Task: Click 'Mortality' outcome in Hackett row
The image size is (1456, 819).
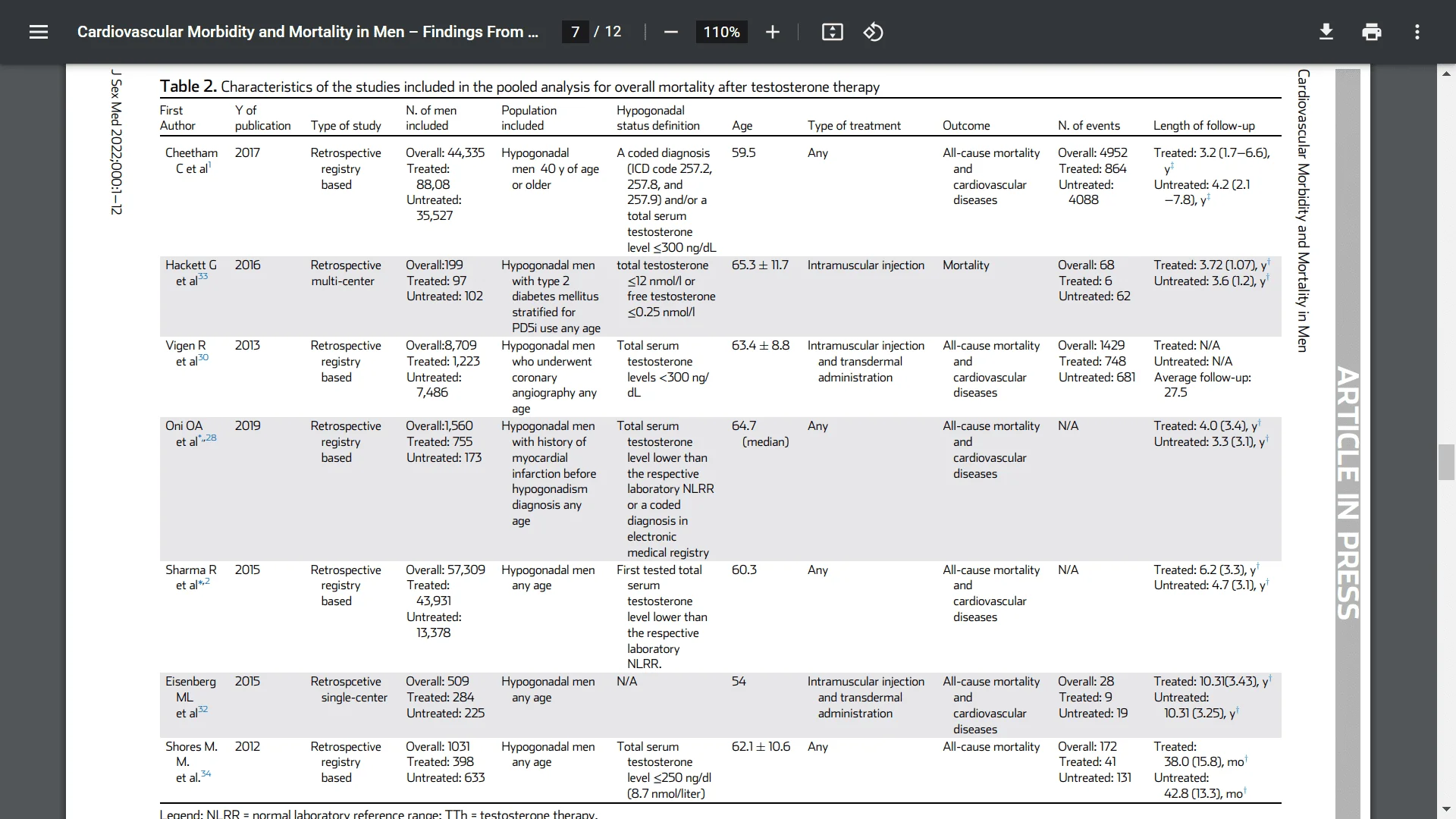Action: tap(966, 265)
